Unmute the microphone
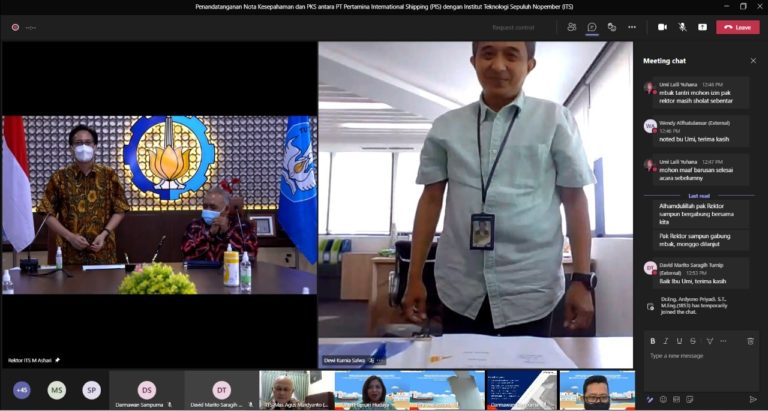768x411 pixels. (x=682, y=27)
